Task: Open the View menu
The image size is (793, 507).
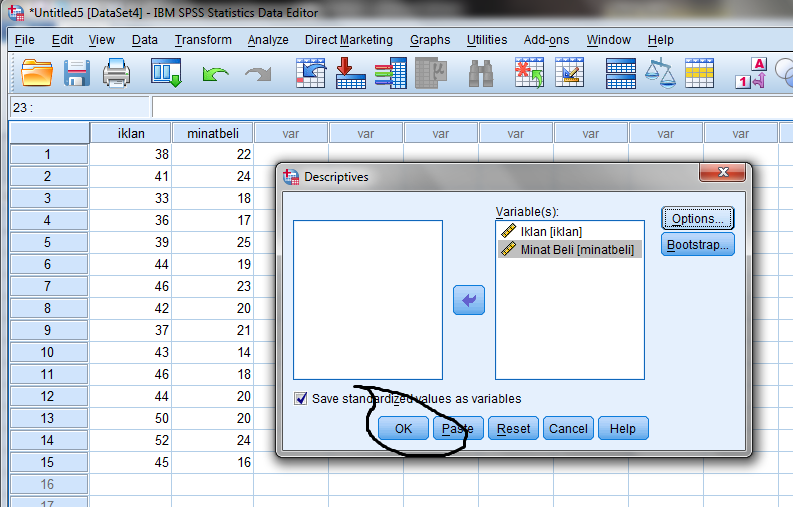Action: click(x=102, y=39)
